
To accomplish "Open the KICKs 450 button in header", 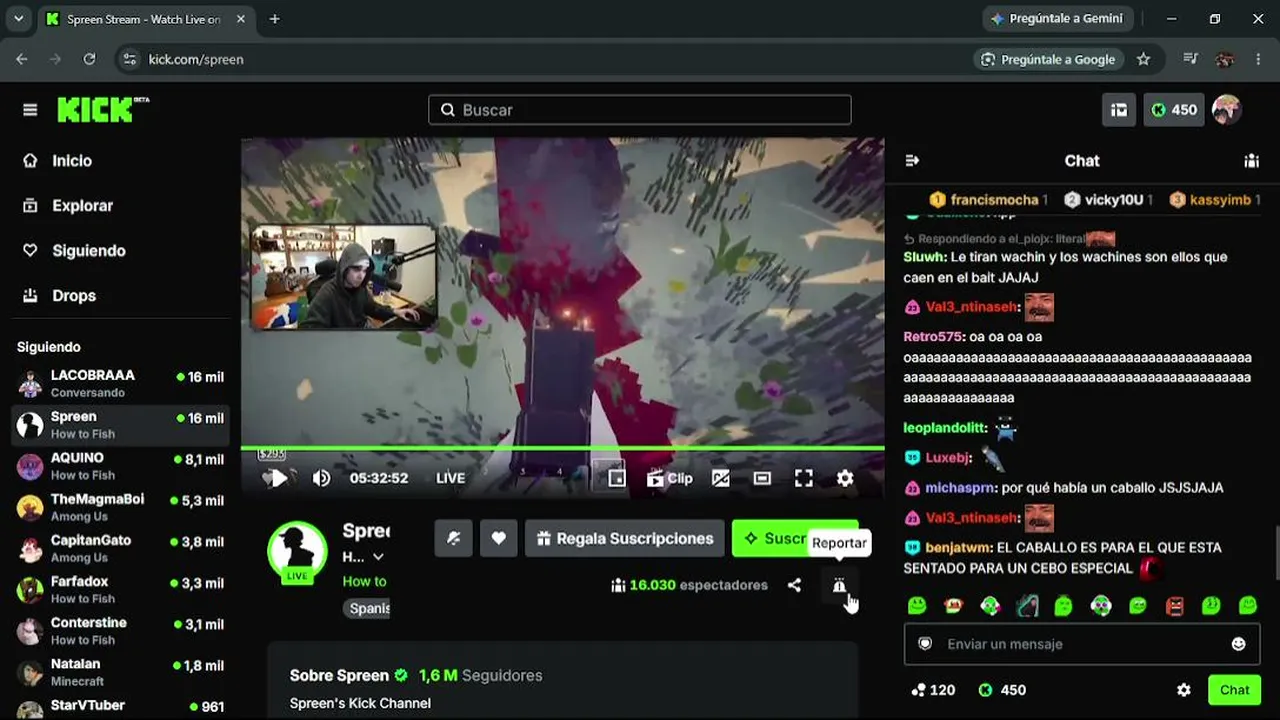I will pyautogui.click(x=1174, y=110).
